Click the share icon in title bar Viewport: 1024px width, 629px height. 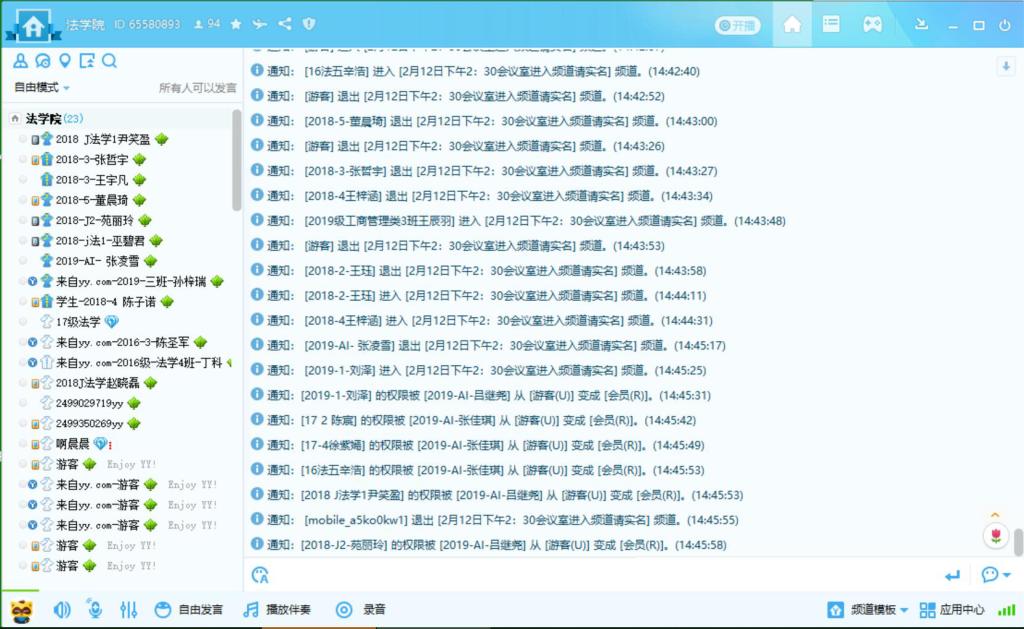pos(285,24)
